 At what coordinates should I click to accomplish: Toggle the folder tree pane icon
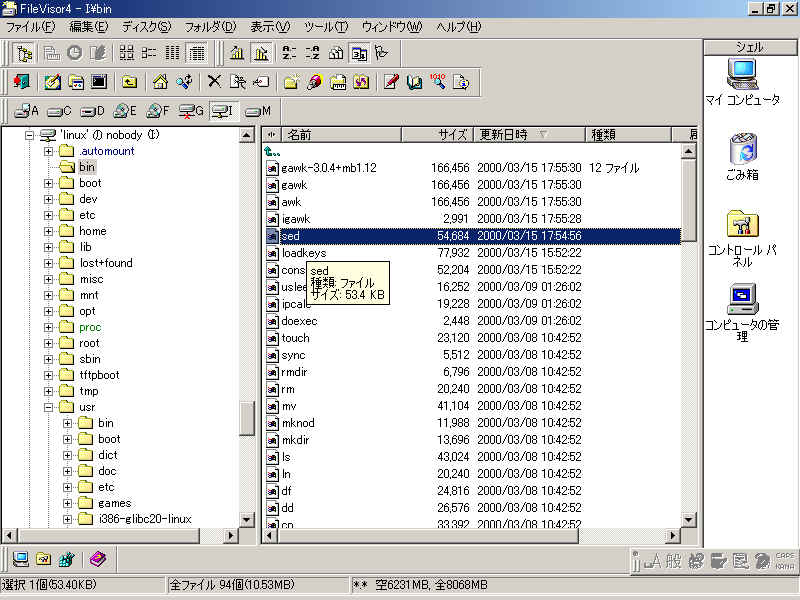click(x=24, y=53)
